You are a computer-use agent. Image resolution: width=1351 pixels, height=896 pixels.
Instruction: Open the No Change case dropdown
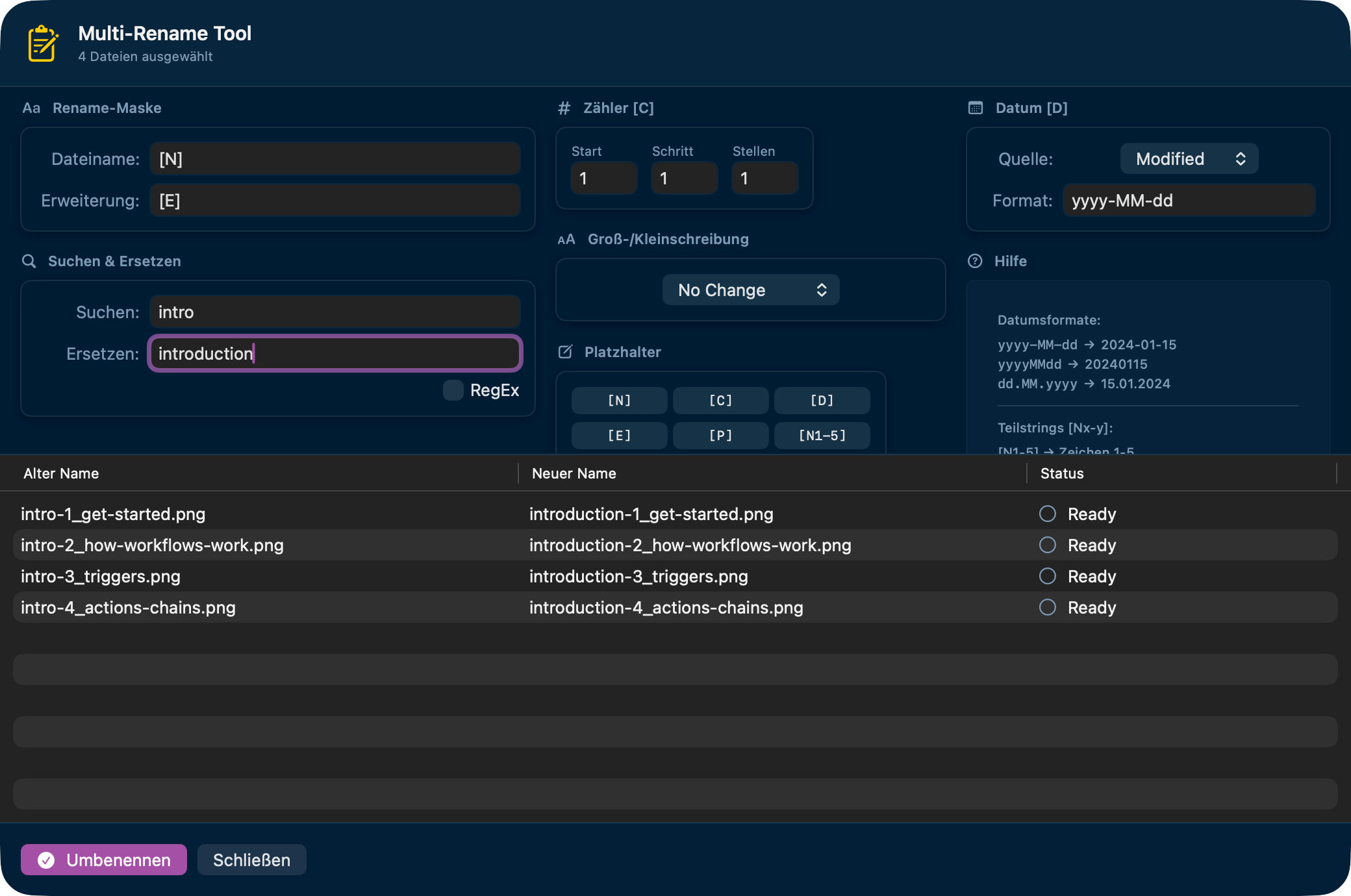point(750,290)
